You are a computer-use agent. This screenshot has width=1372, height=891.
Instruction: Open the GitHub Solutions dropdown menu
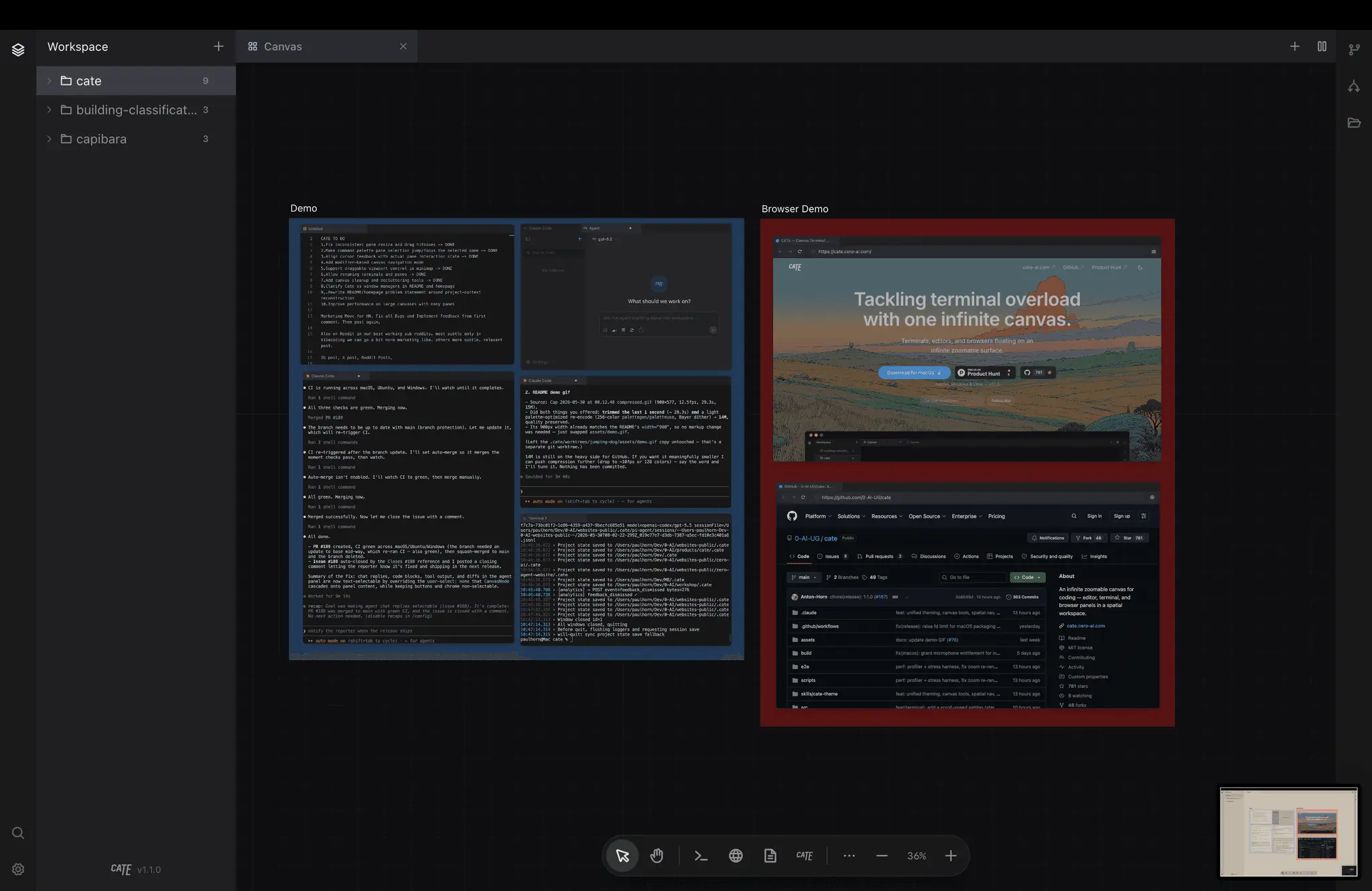(851, 516)
